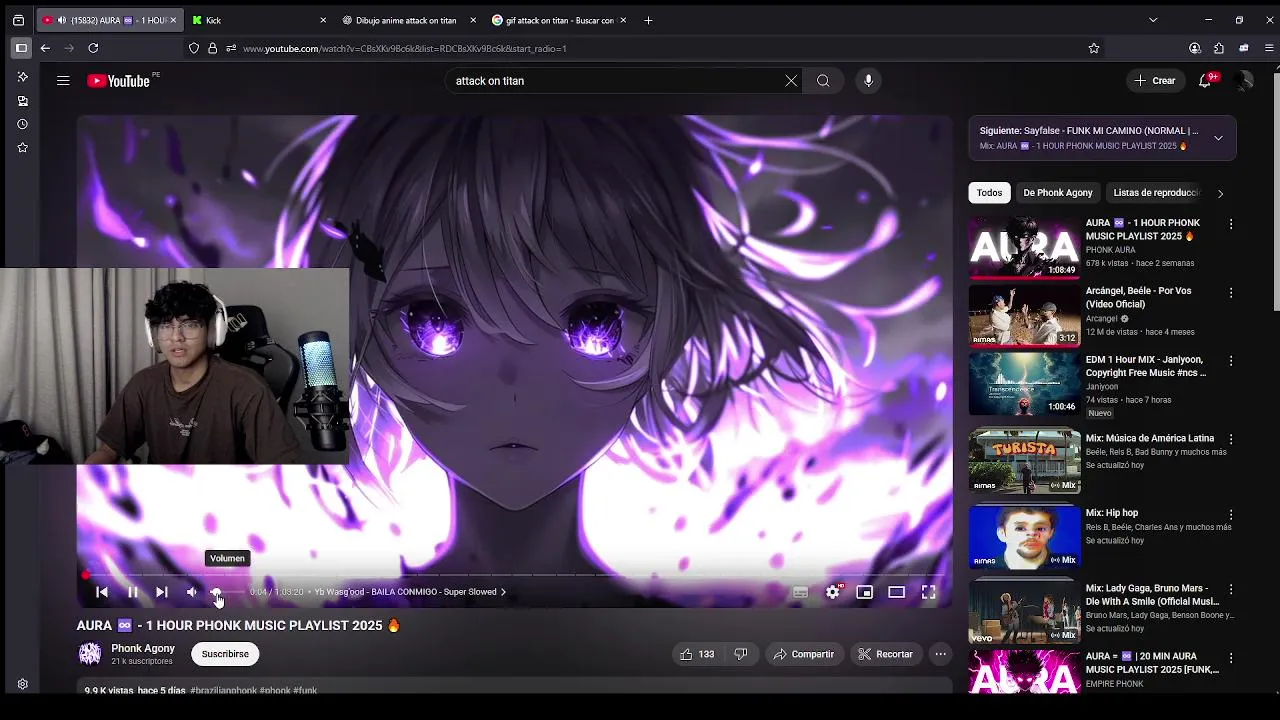
Task: Open the Phonk Agony channel name
Action: point(143,648)
